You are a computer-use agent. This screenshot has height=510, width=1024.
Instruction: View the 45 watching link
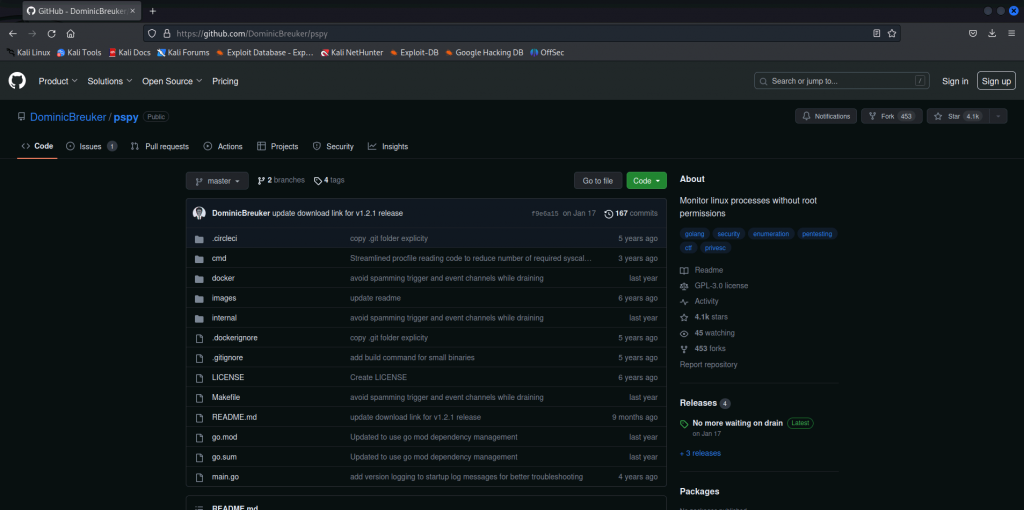(x=714, y=333)
